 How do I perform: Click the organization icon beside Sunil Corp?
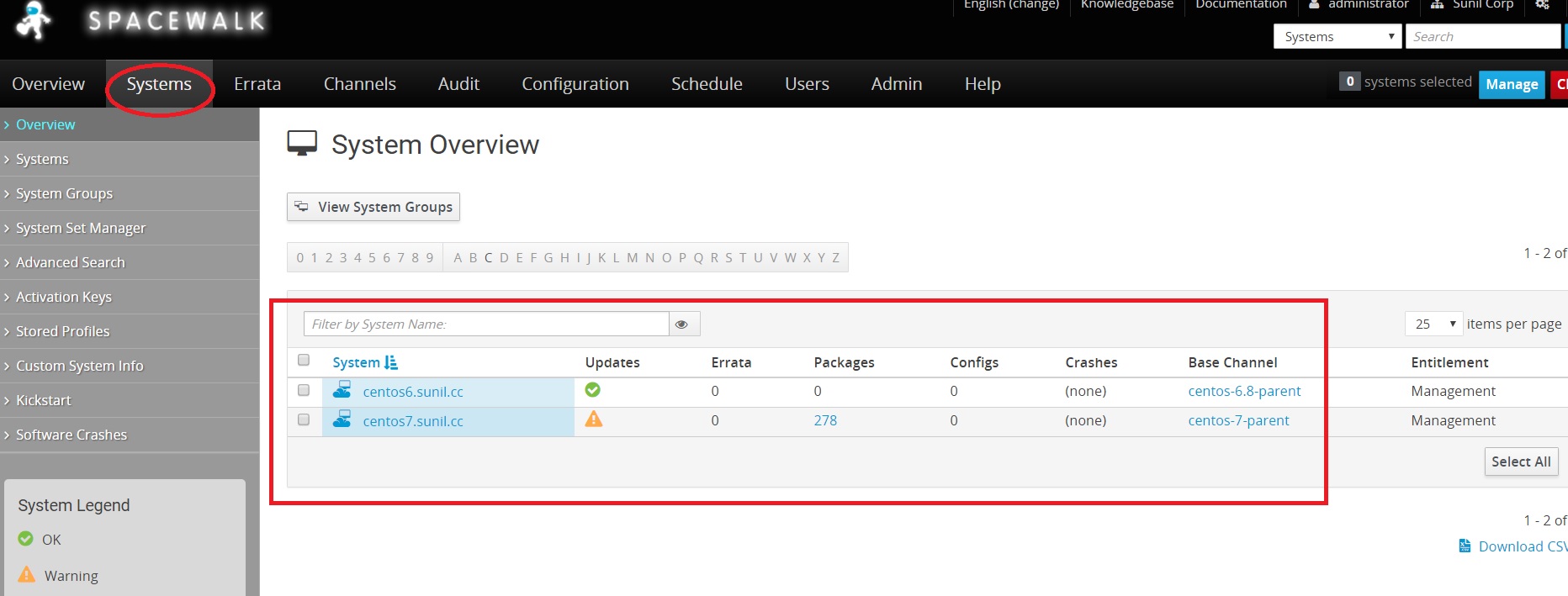pyautogui.click(x=1438, y=4)
